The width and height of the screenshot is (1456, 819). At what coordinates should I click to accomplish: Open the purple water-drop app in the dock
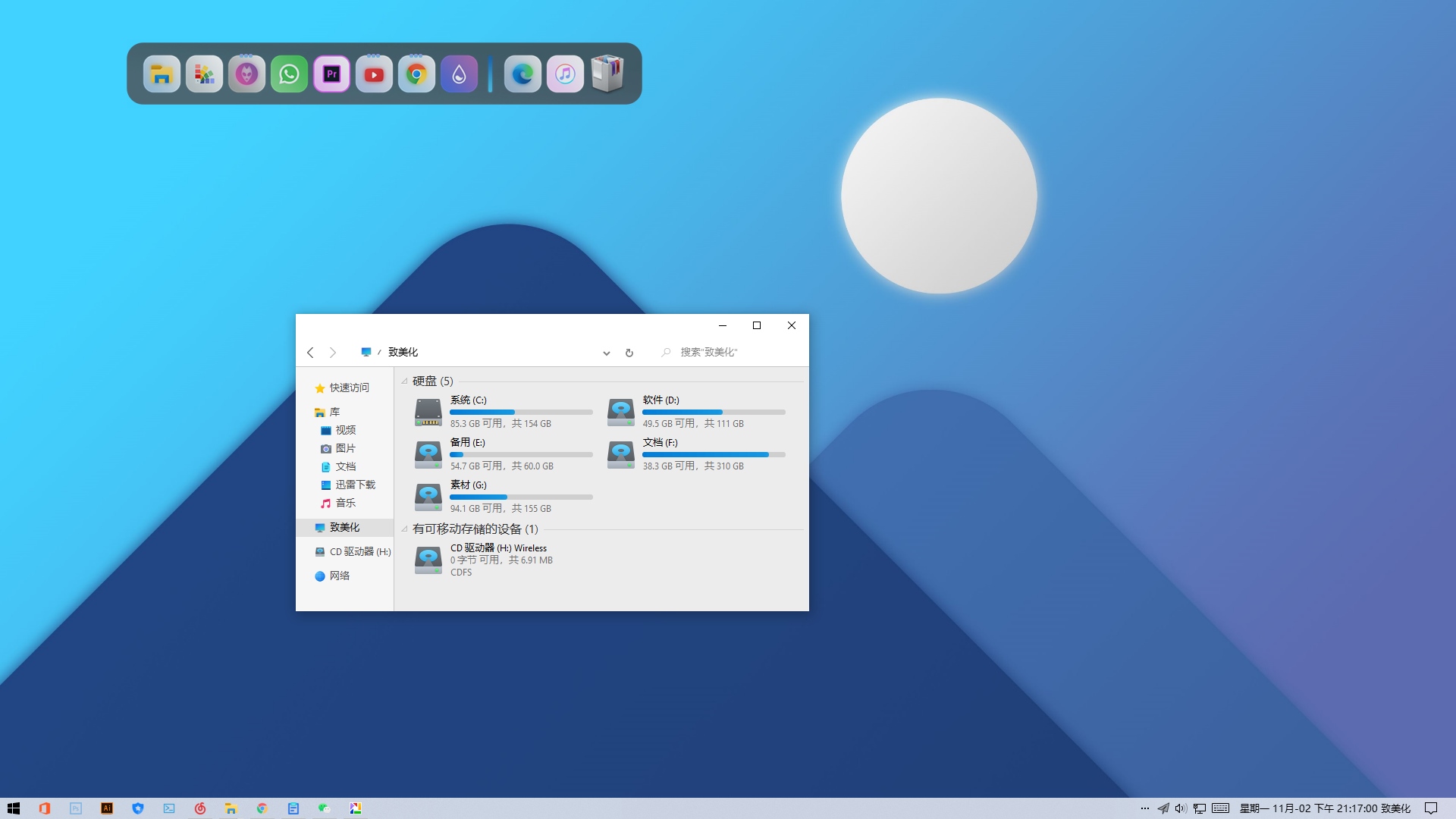(459, 74)
